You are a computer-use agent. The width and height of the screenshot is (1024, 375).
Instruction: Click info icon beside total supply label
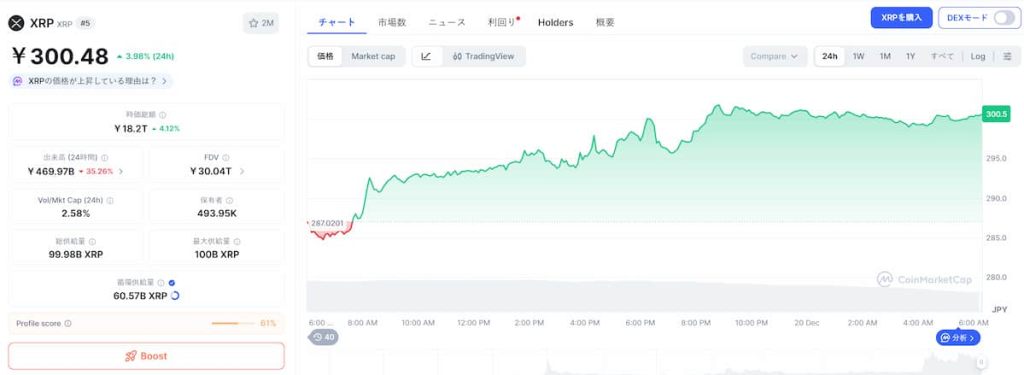click(92, 242)
